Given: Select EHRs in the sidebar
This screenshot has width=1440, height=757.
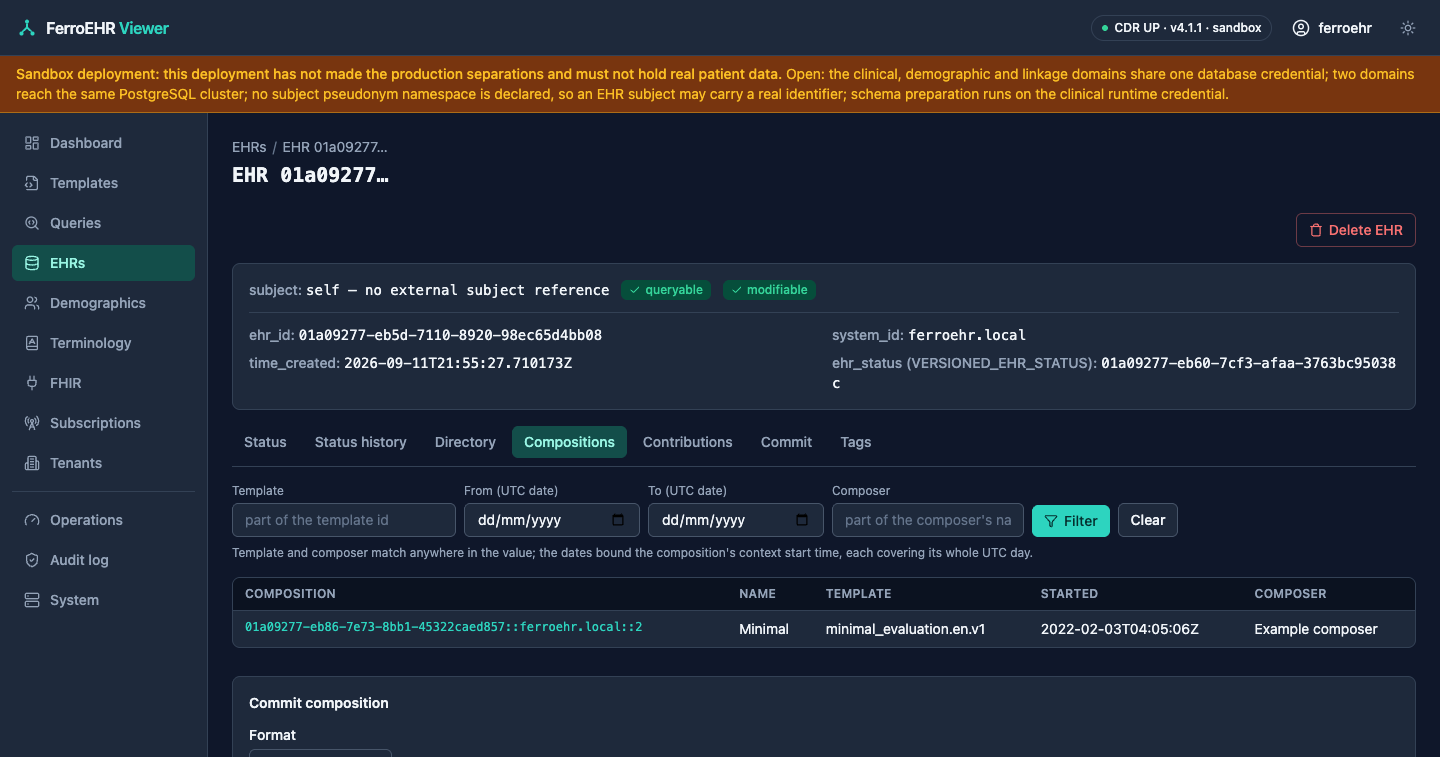Looking at the screenshot, I should tap(103, 263).
